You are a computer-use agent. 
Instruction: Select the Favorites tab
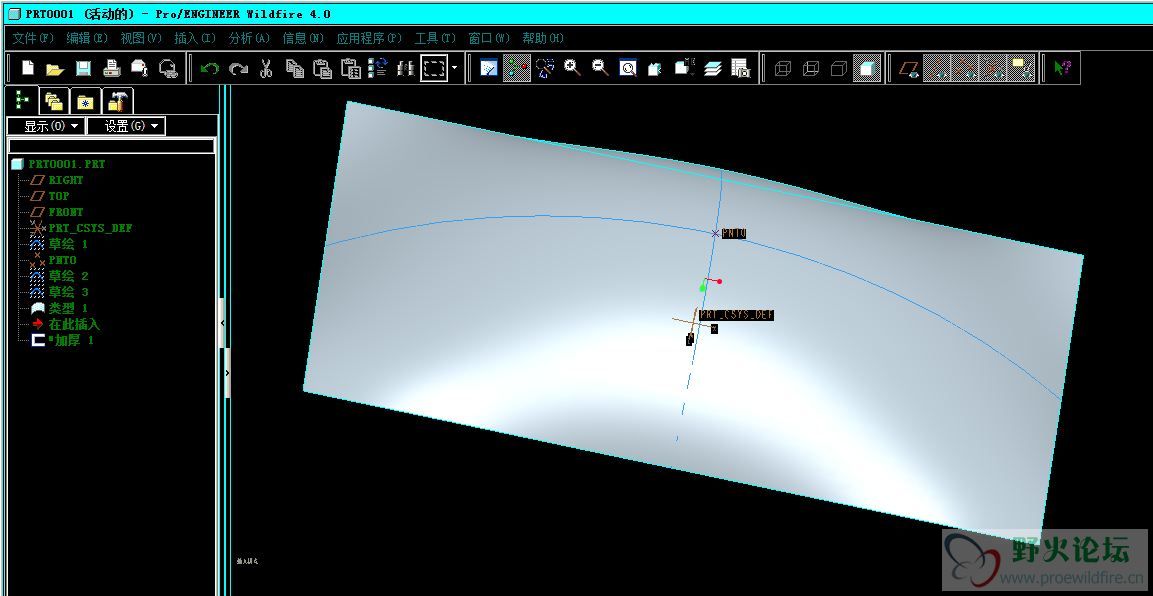point(85,101)
